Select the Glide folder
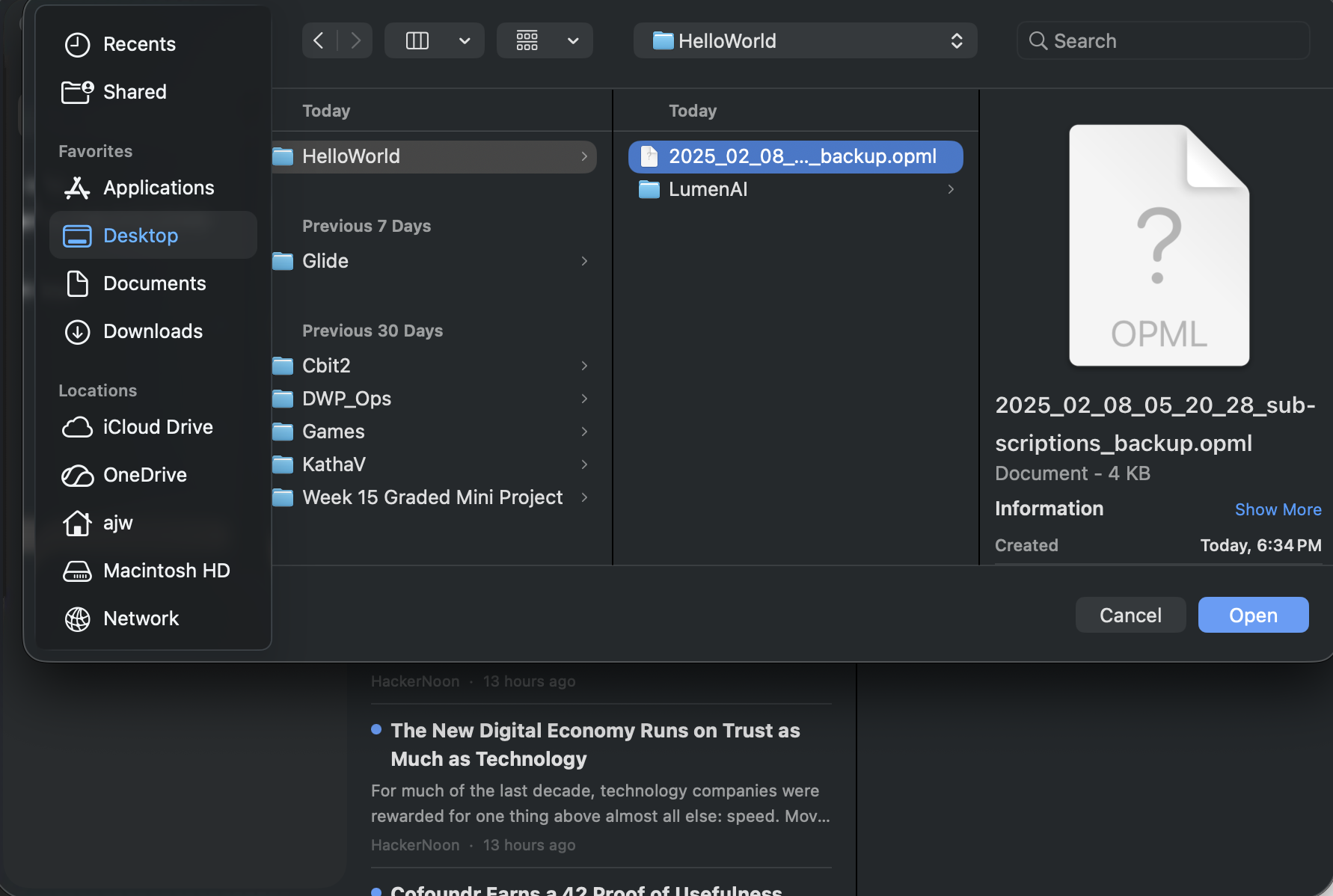 pos(434,261)
